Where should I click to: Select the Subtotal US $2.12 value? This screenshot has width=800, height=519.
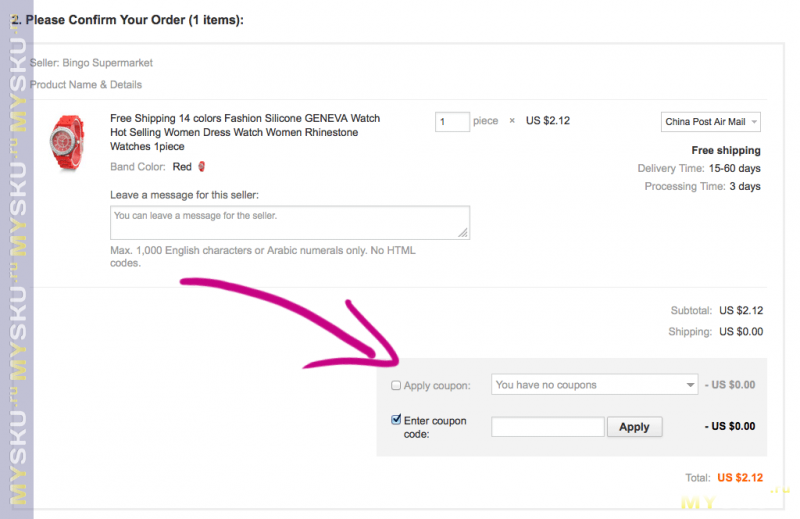pyautogui.click(x=741, y=311)
